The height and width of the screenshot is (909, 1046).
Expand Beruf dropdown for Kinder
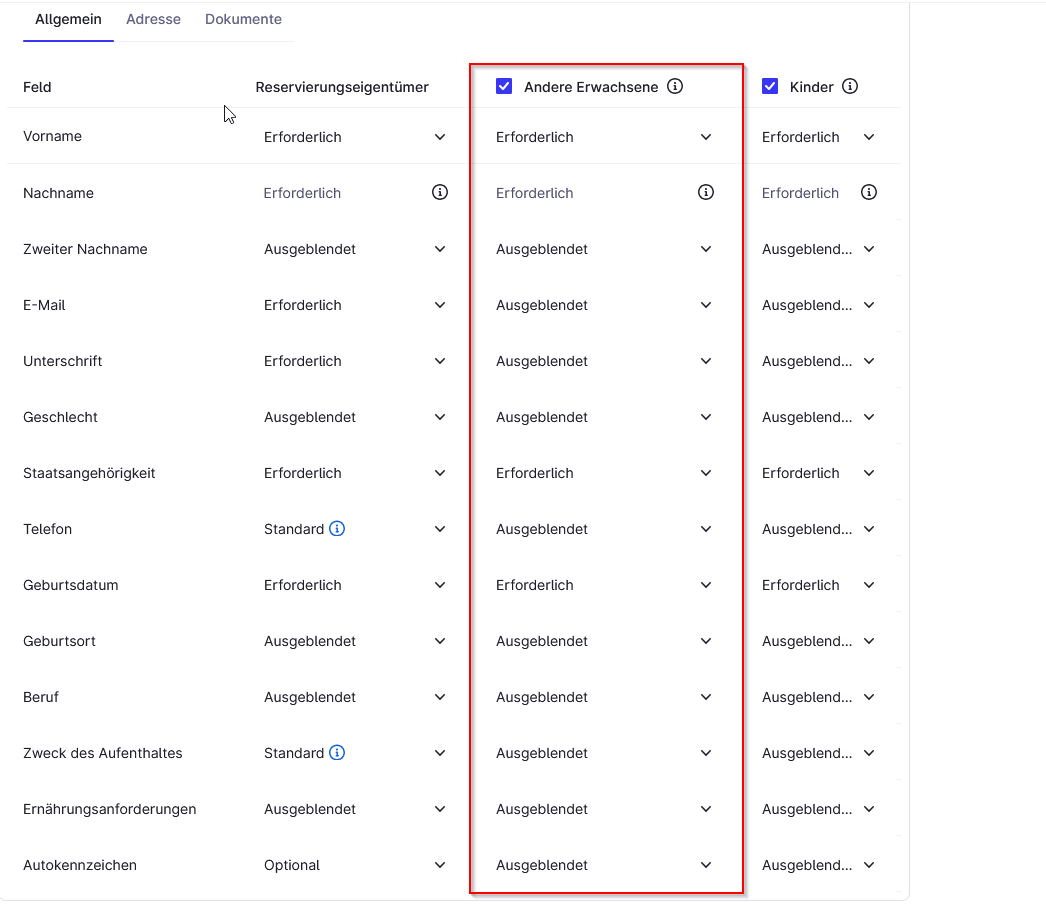[819, 698]
